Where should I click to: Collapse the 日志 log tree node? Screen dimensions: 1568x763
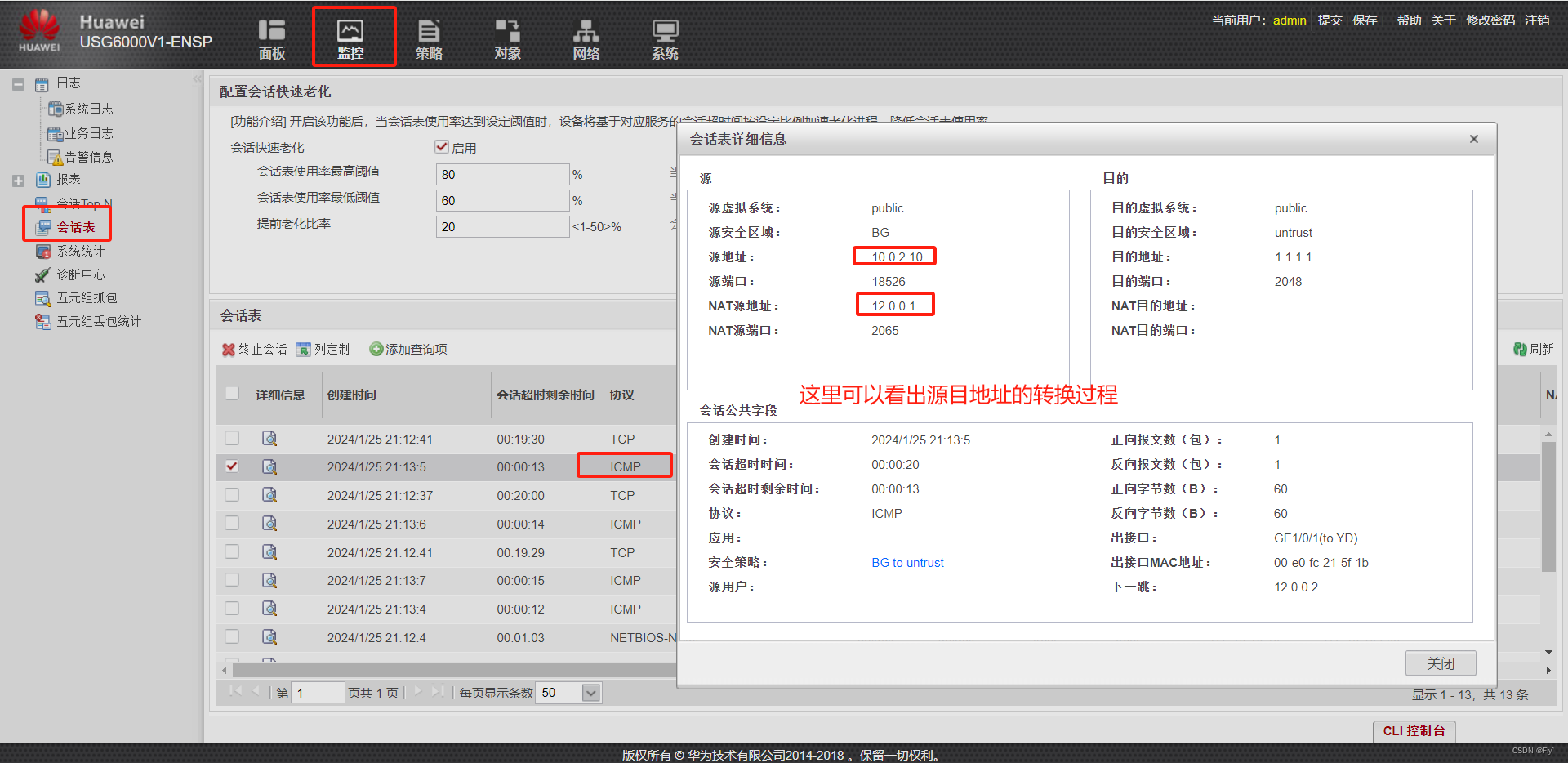point(18,84)
